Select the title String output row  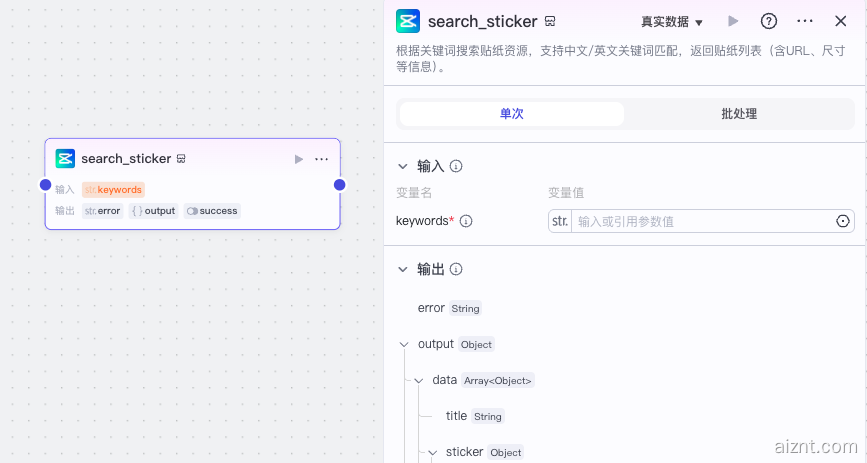[x=474, y=416]
